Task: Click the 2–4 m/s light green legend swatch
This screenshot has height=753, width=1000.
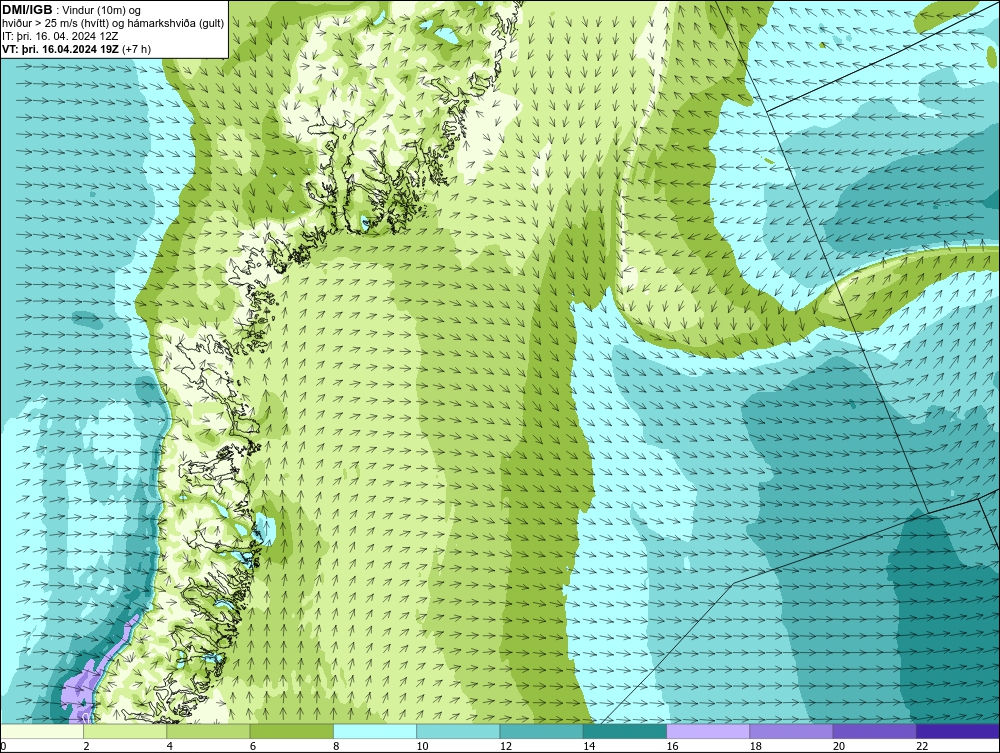Action: (125, 731)
